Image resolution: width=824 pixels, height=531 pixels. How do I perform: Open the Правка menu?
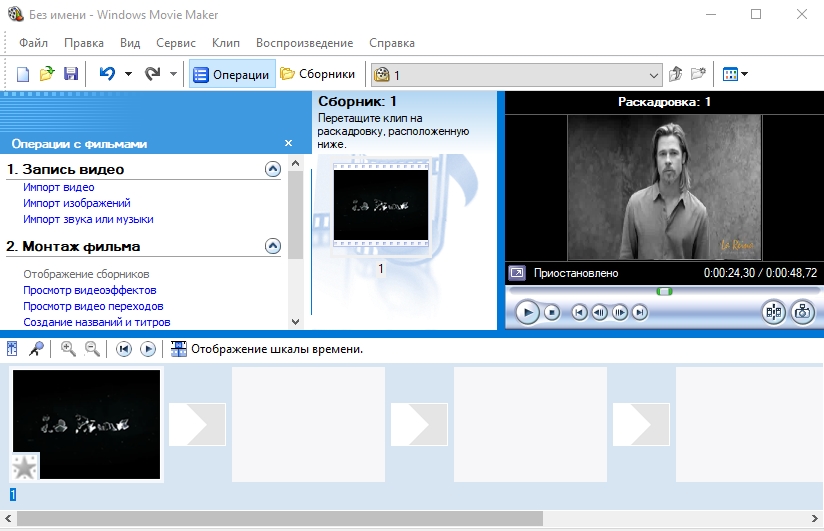click(x=84, y=43)
